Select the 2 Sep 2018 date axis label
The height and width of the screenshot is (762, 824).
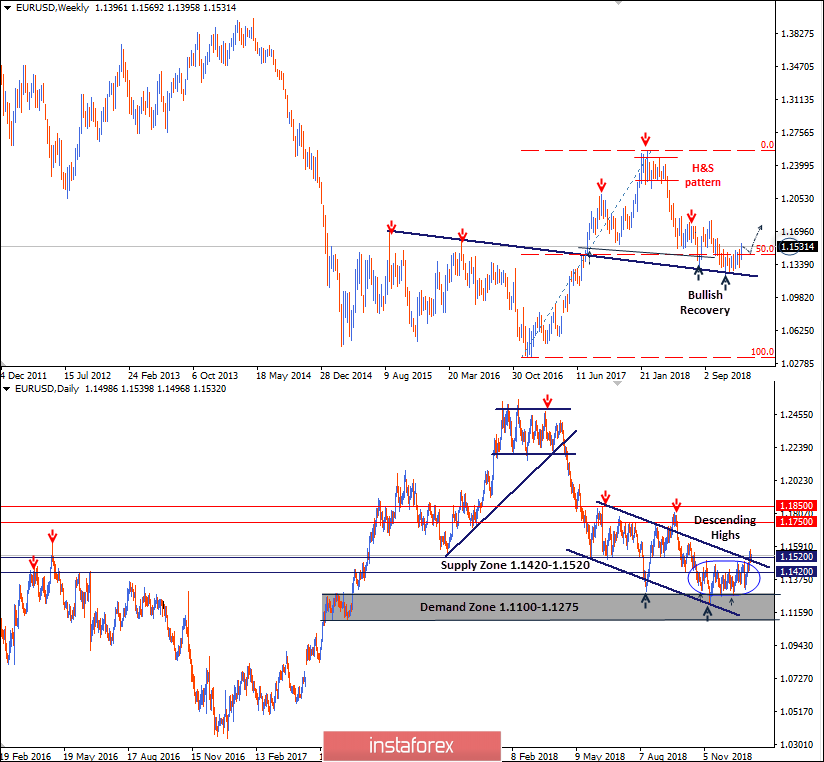pyautogui.click(x=725, y=375)
